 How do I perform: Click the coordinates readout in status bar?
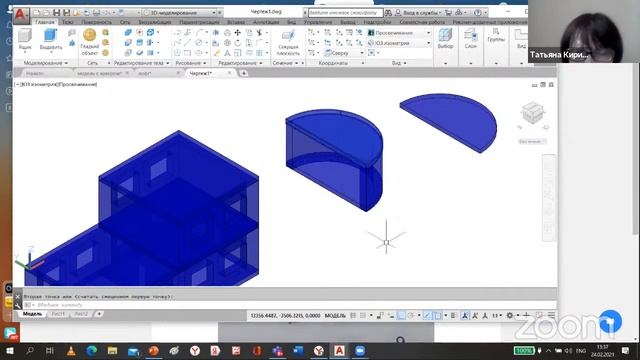285,316
